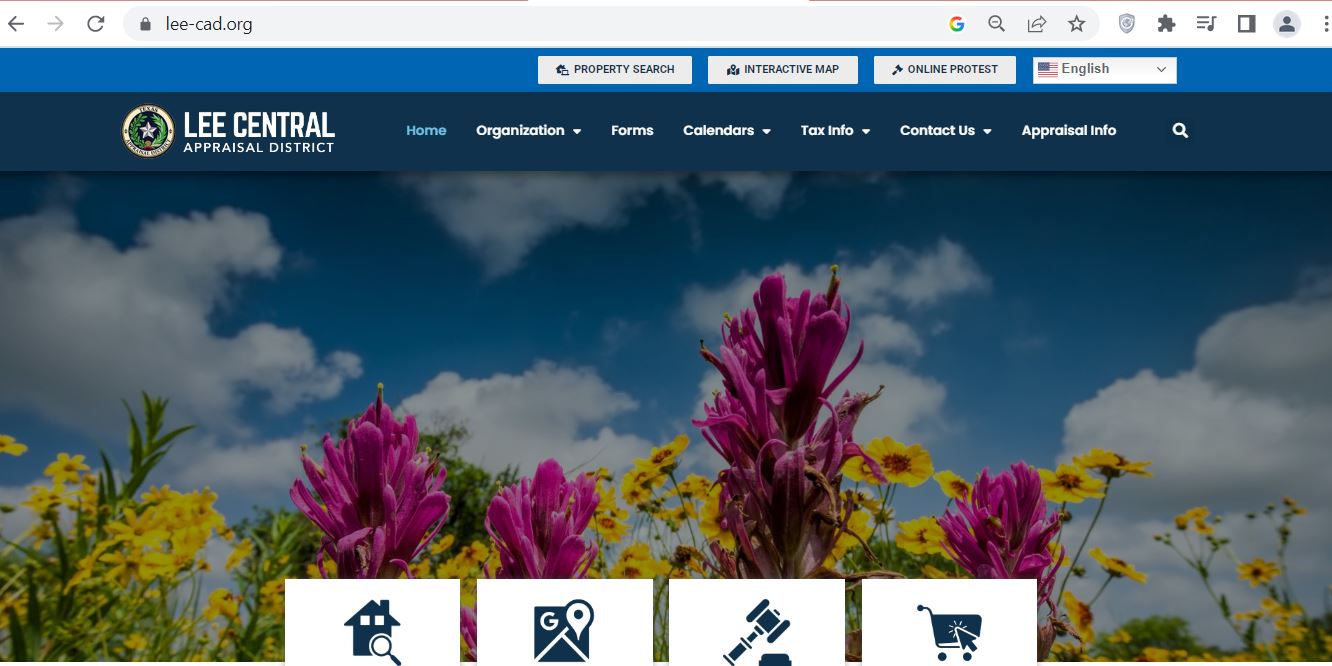This screenshot has width=1332, height=666.
Task: Click the Online Protest button
Action: 945,70
